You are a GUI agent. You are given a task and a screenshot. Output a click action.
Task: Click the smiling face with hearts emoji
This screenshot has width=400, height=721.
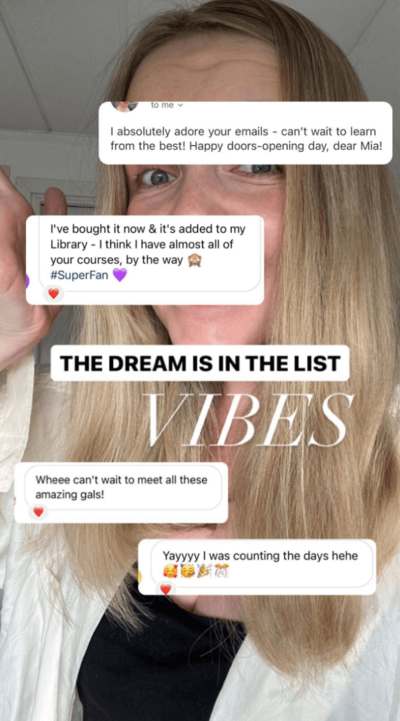(170, 572)
